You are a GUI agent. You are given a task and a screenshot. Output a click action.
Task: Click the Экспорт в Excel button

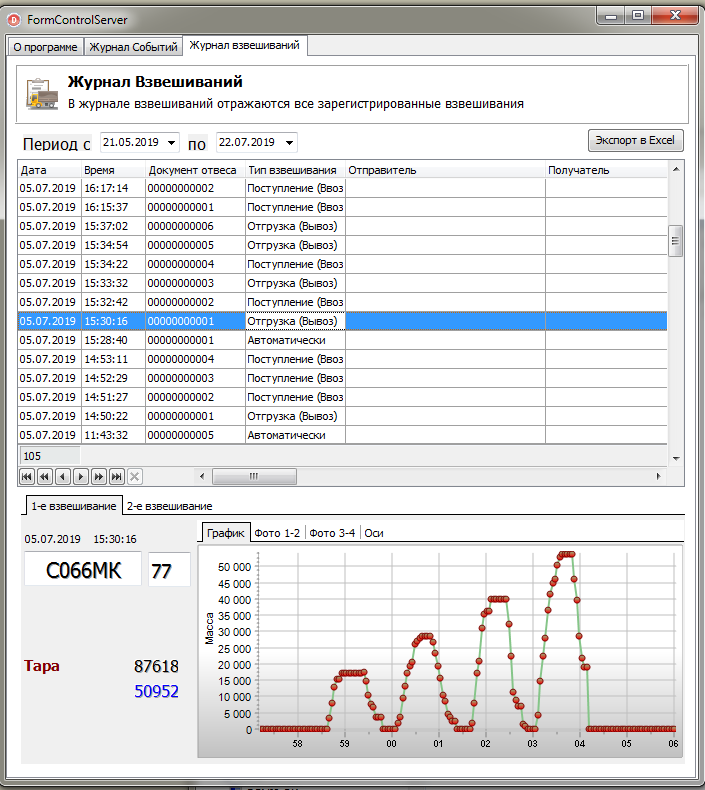coord(635,140)
